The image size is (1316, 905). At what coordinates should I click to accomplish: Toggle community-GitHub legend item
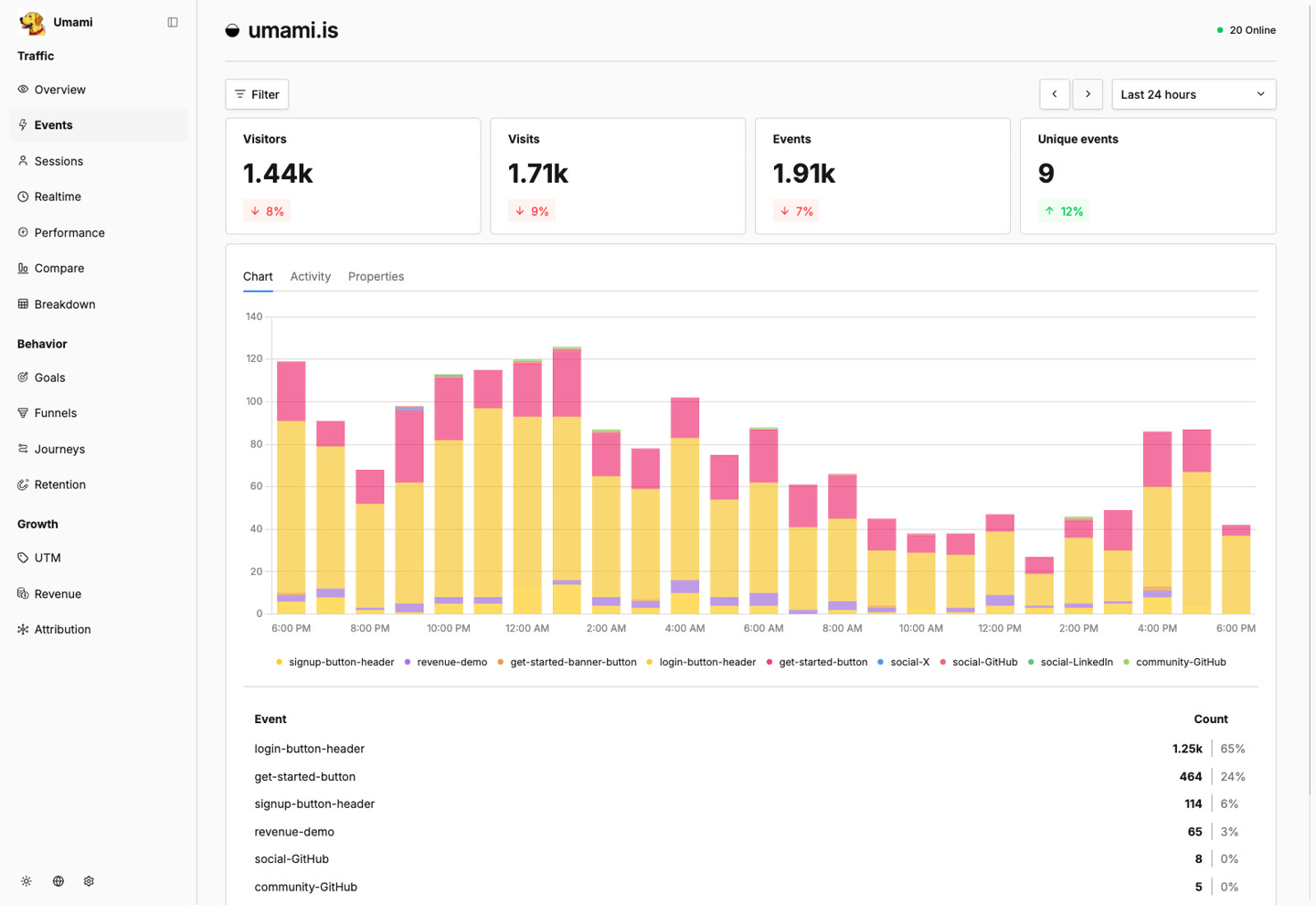(x=1174, y=662)
